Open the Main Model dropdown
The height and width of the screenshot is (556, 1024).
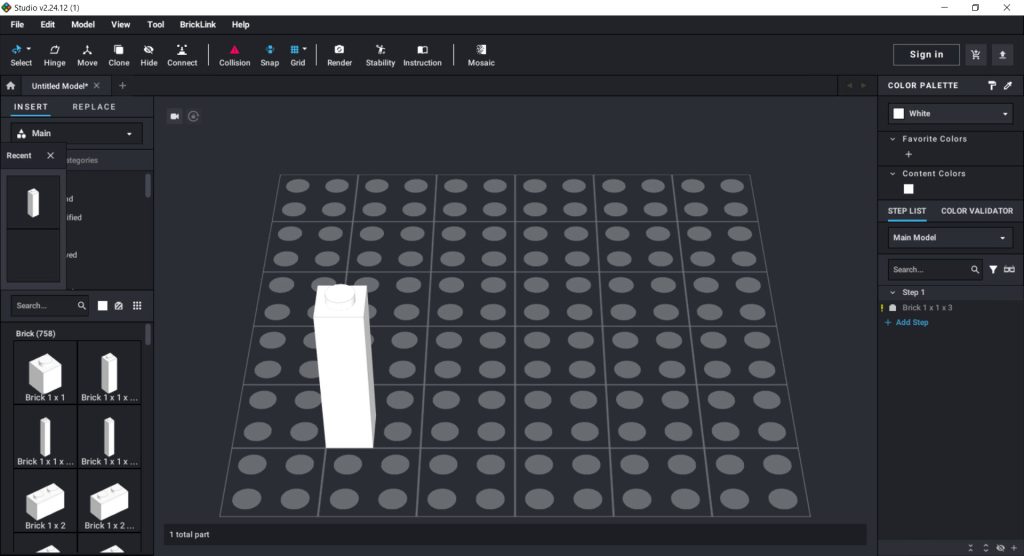(x=950, y=238)
